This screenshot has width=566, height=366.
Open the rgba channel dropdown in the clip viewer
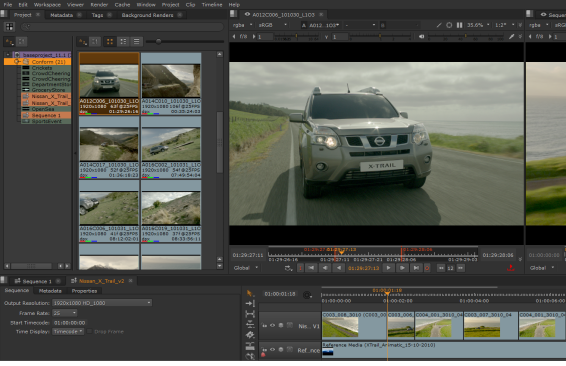click(242, 25)
